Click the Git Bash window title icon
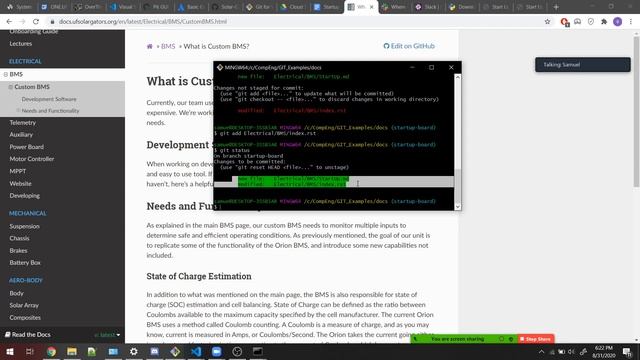640x360 pixels. tap(220, 67)
